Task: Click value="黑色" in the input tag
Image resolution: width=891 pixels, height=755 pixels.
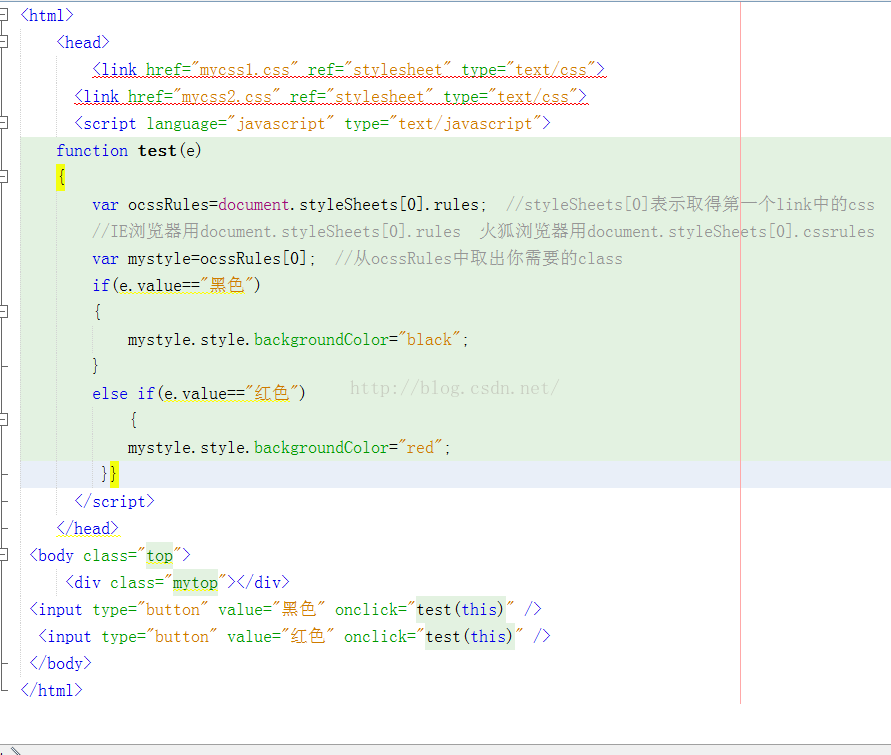Action: coord(272,609)
